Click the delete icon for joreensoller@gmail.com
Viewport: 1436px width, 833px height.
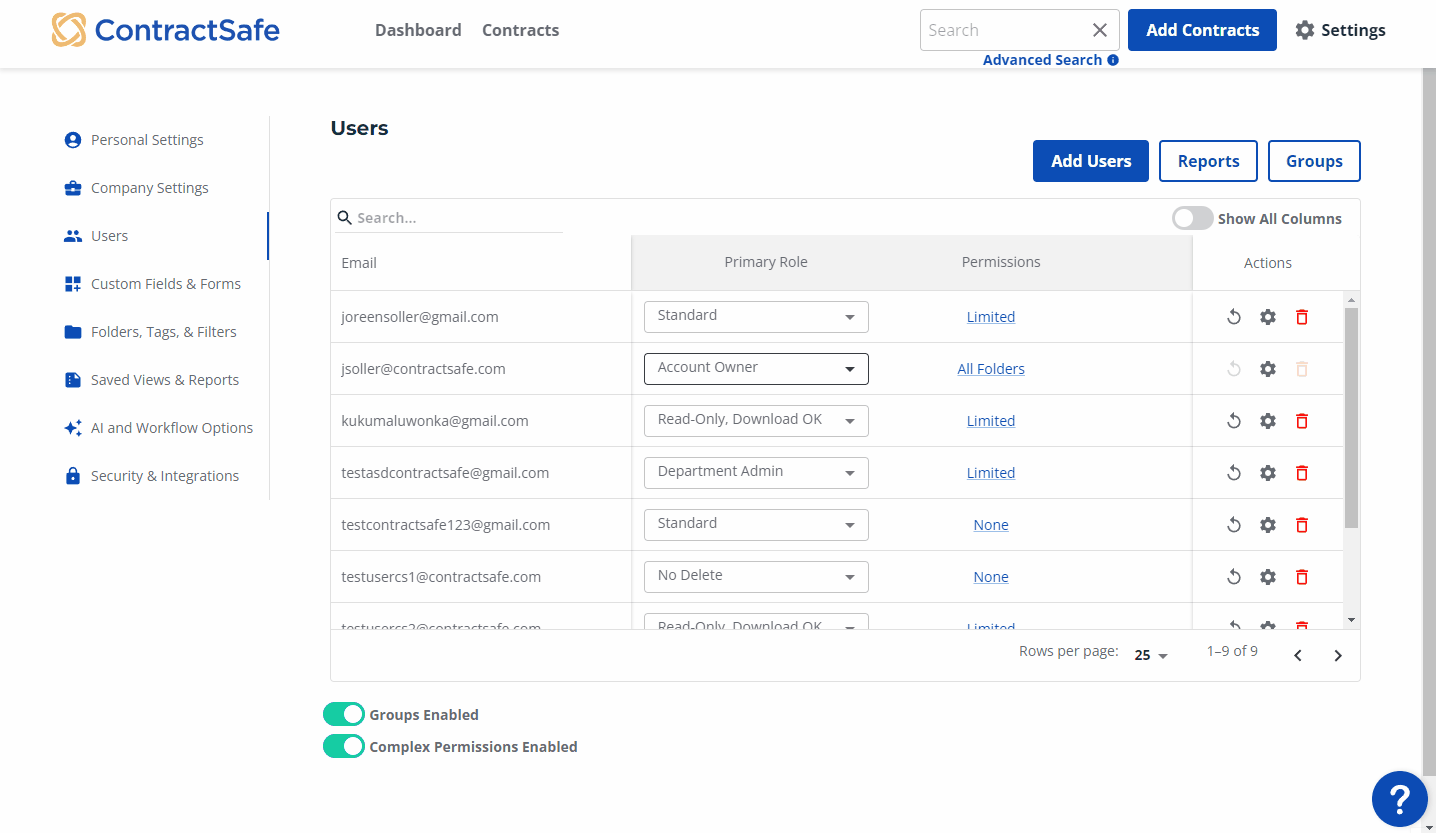(1301, 317)
